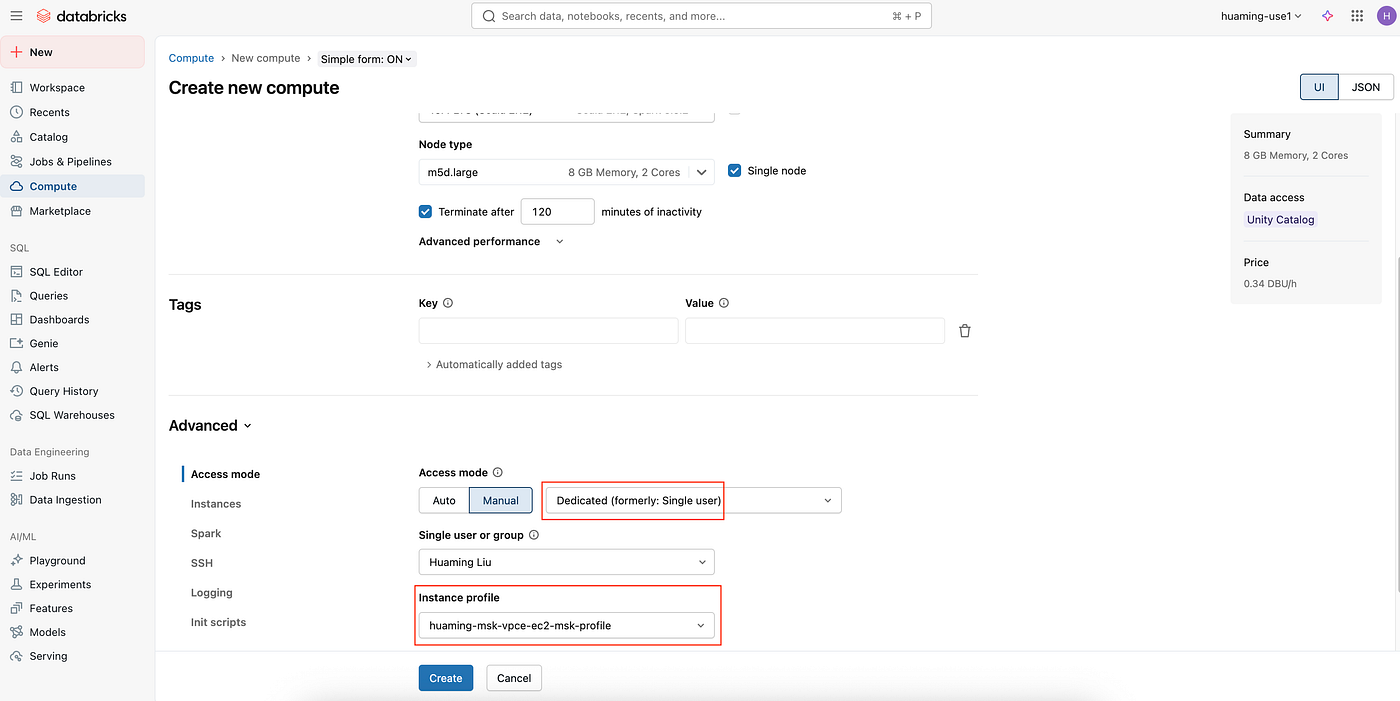Go to the Logging section

coord(212,593)
